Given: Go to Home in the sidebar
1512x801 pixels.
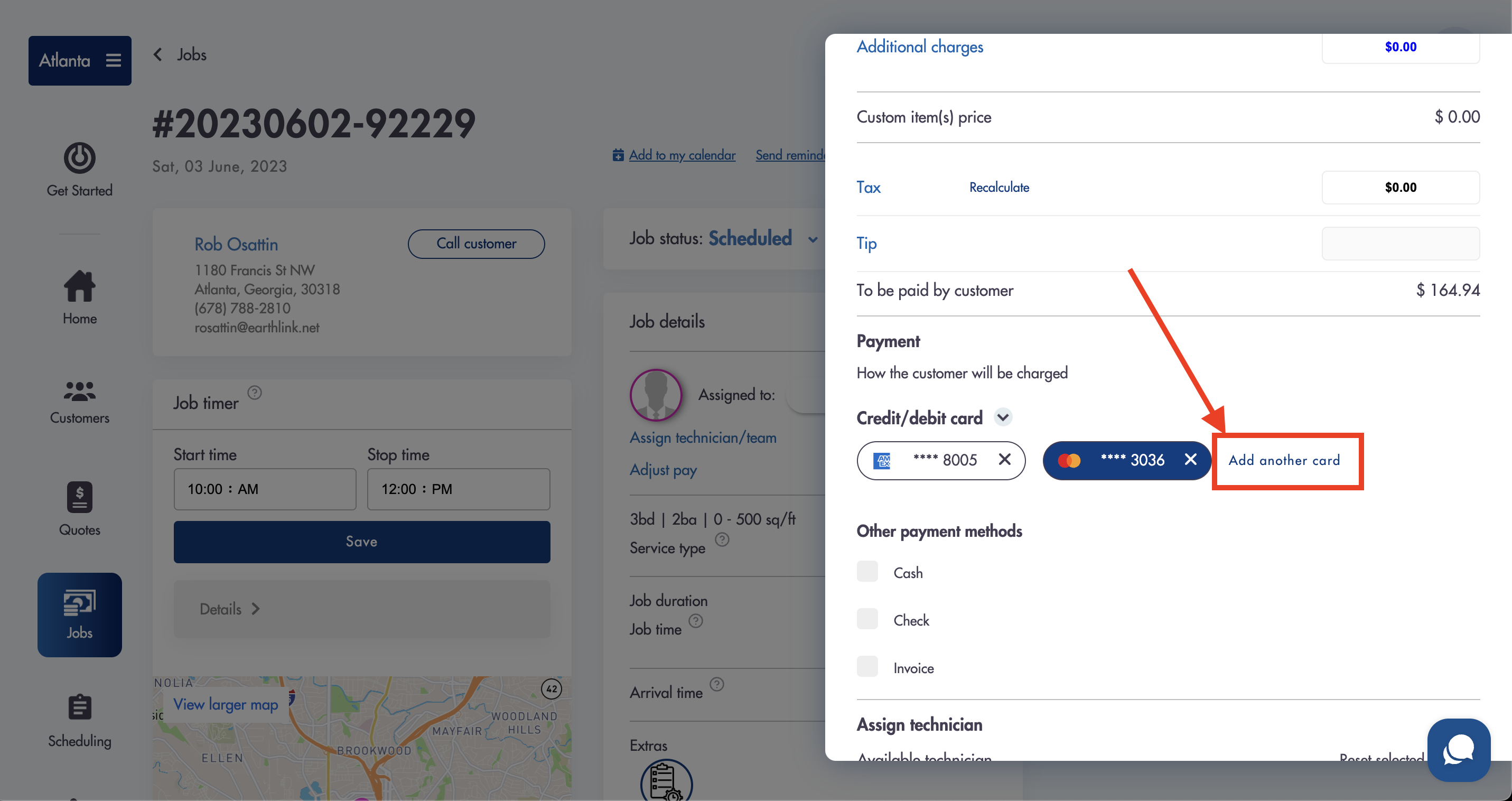Looking at the screenshot, I should (79, 297).
